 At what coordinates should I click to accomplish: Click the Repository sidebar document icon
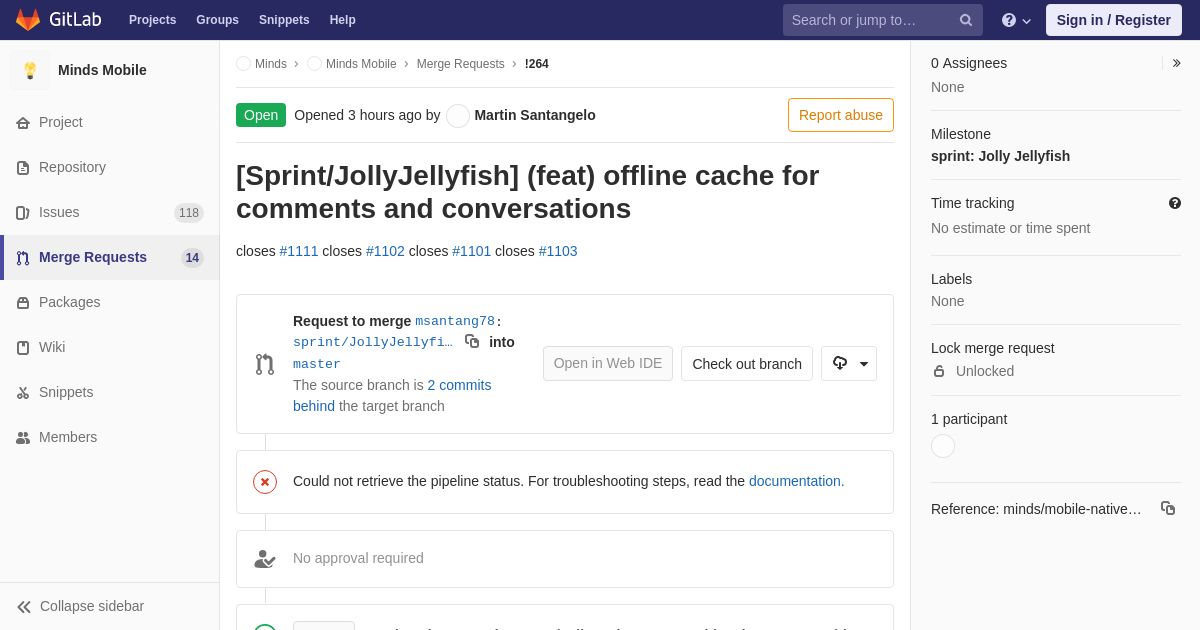pyautogui.click(x=23, y=168)
